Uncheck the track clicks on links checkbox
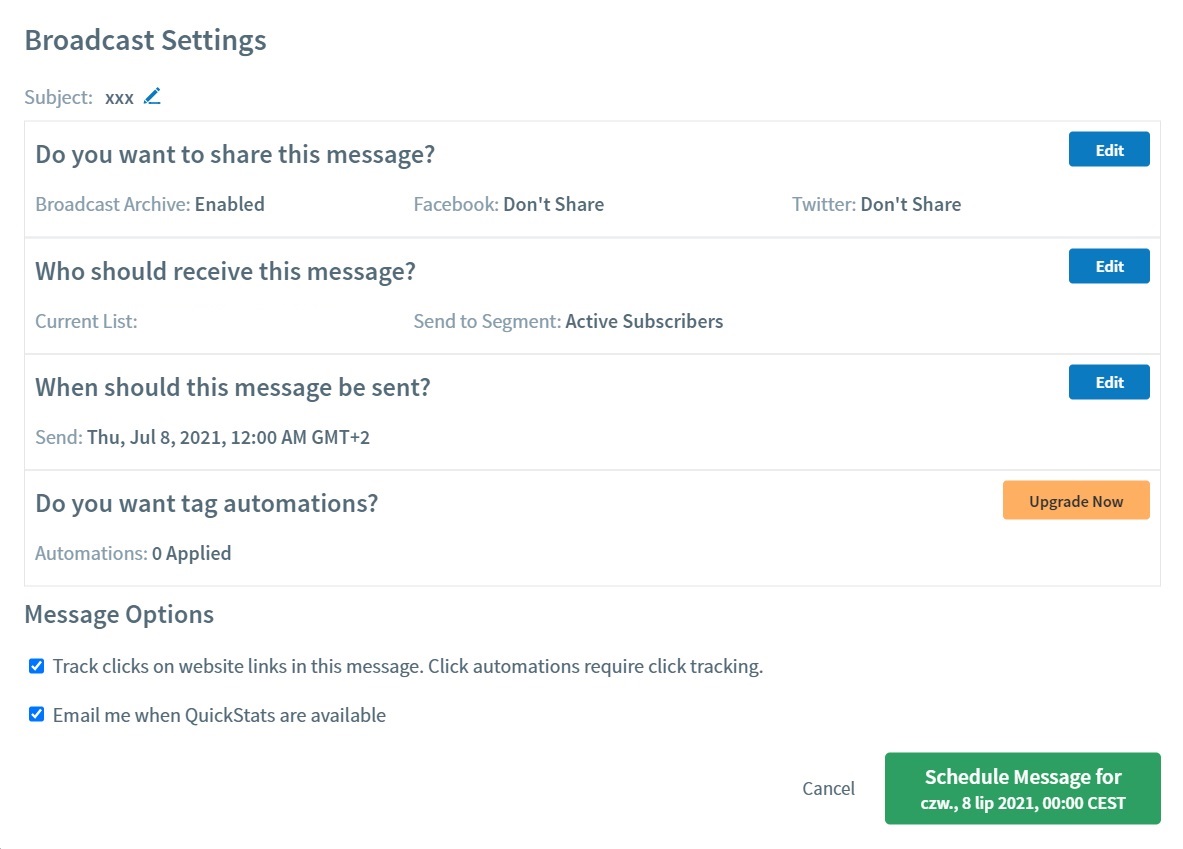The width and height of the screenshot is (1183, 849). 37,666
